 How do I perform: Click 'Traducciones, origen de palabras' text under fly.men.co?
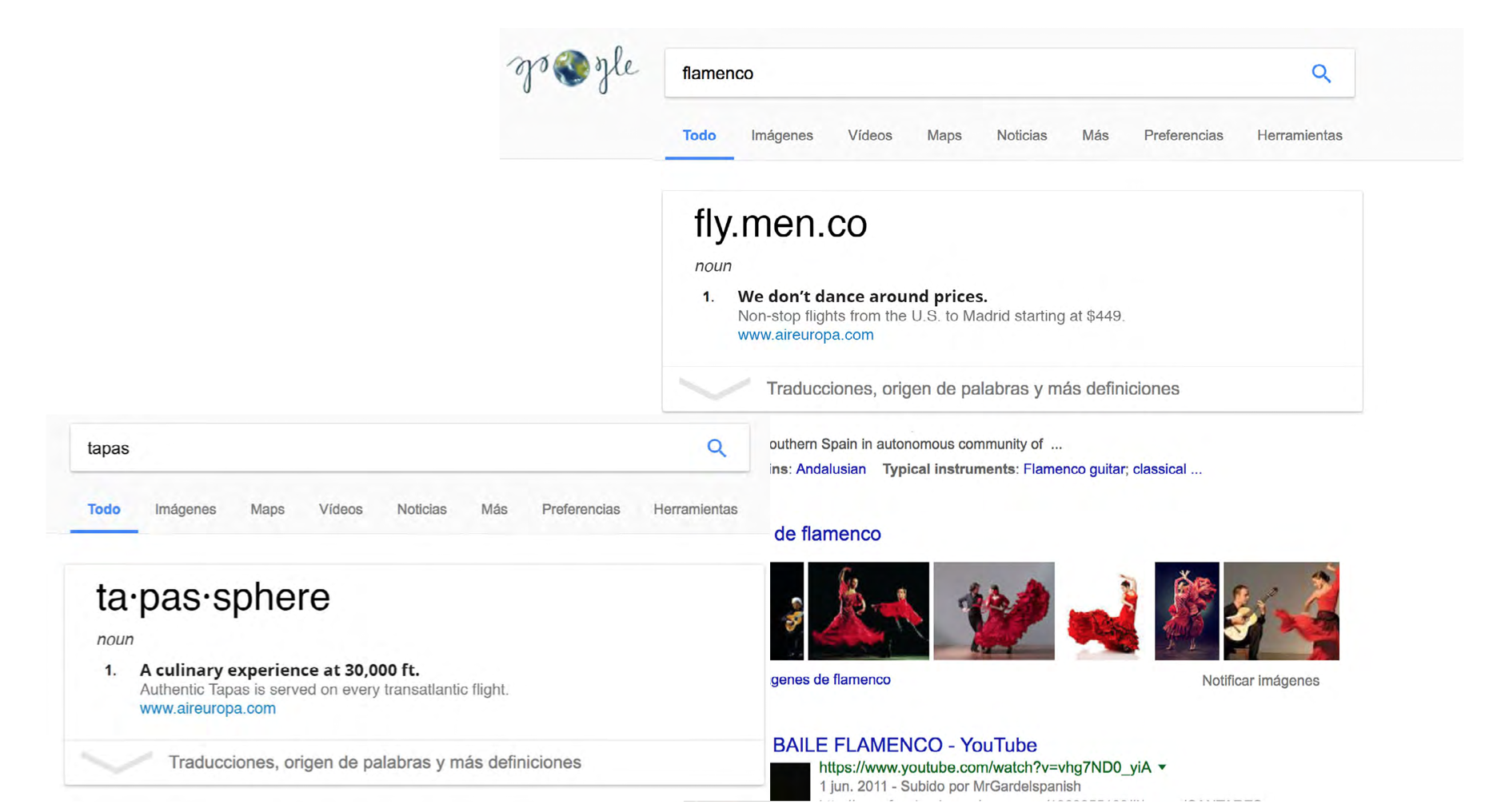[972, 388]
